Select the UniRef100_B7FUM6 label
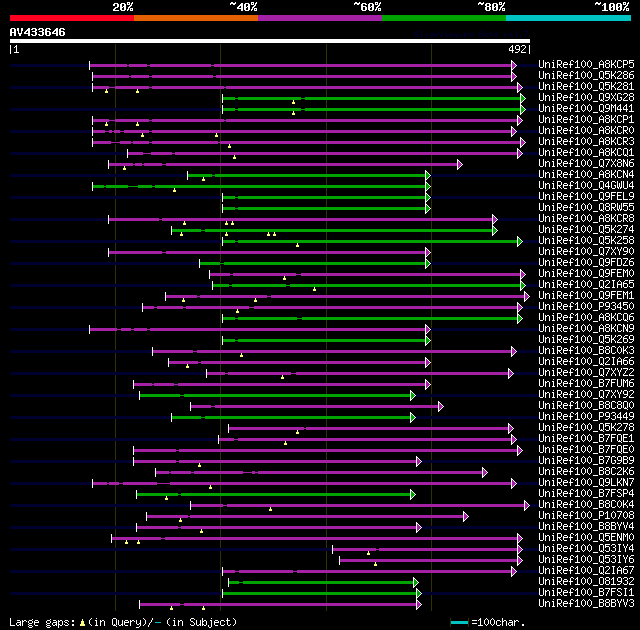This screenshot has width=640, height=630. click(x=586, y=384)
